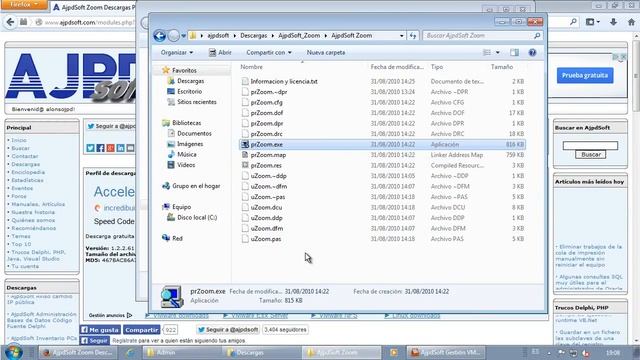Click Facebook share icon on webpage
The image size is (640, 360).
pyautogui.click(x=100, y=148)
